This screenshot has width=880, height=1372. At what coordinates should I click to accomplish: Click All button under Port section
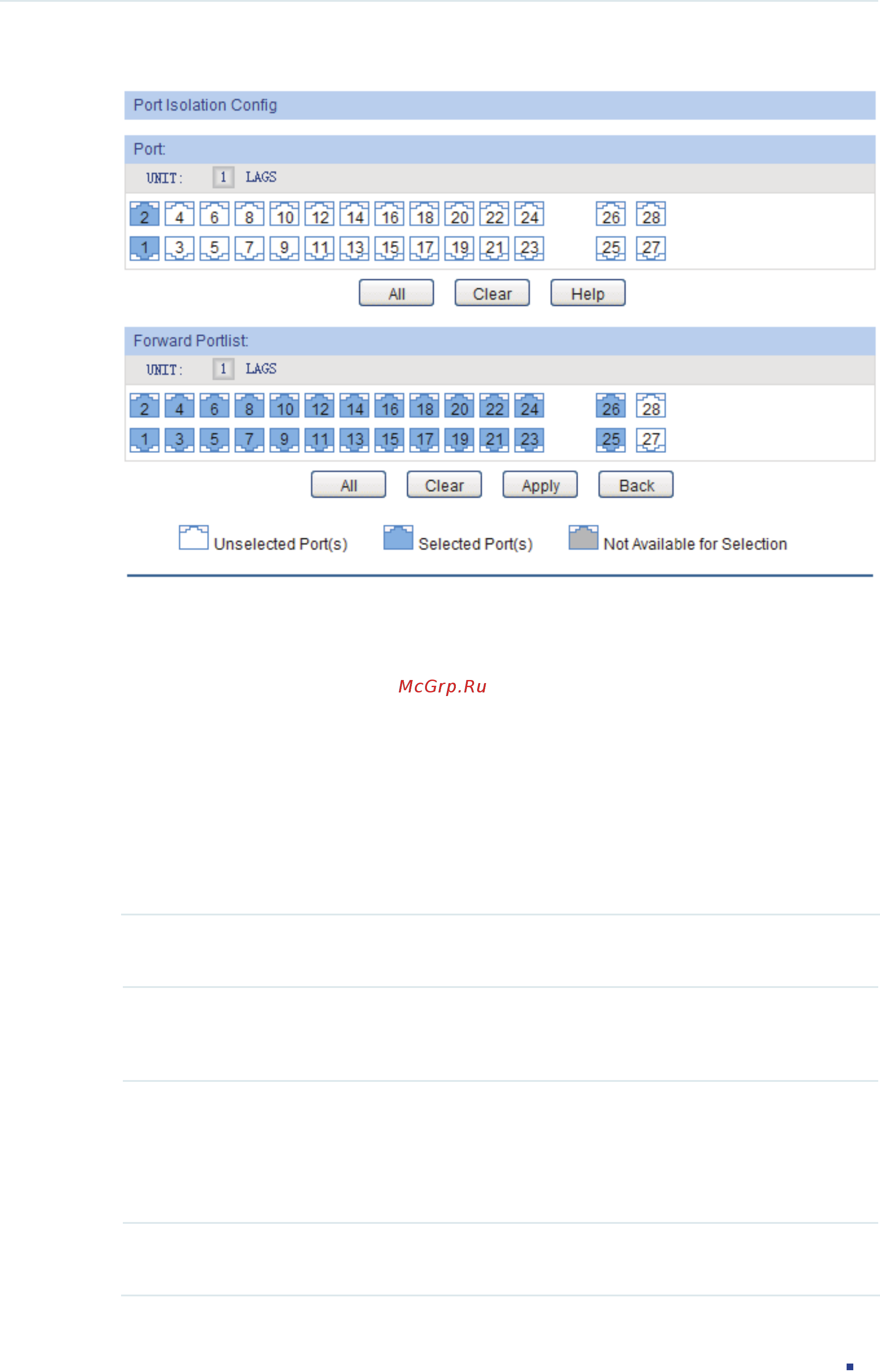(x=396, y=293)
